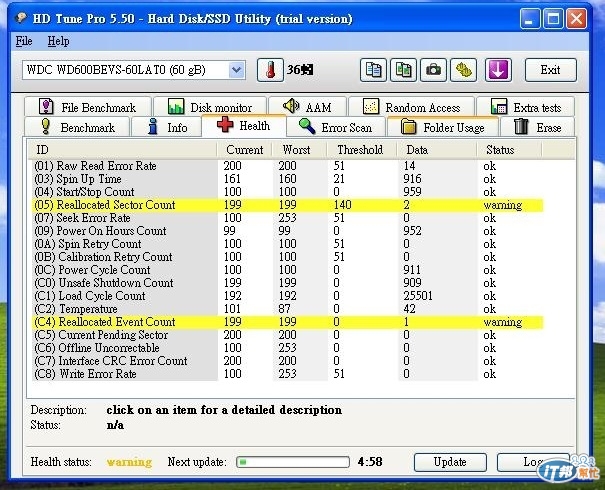Copy info to clipboard icon
Image resolution: width=605 pixels, height=490 pixels.
click(373, 70)
